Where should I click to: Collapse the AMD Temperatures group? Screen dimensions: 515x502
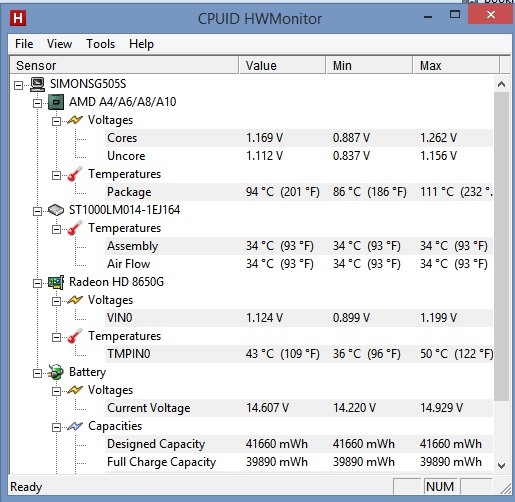click(56, 175)
